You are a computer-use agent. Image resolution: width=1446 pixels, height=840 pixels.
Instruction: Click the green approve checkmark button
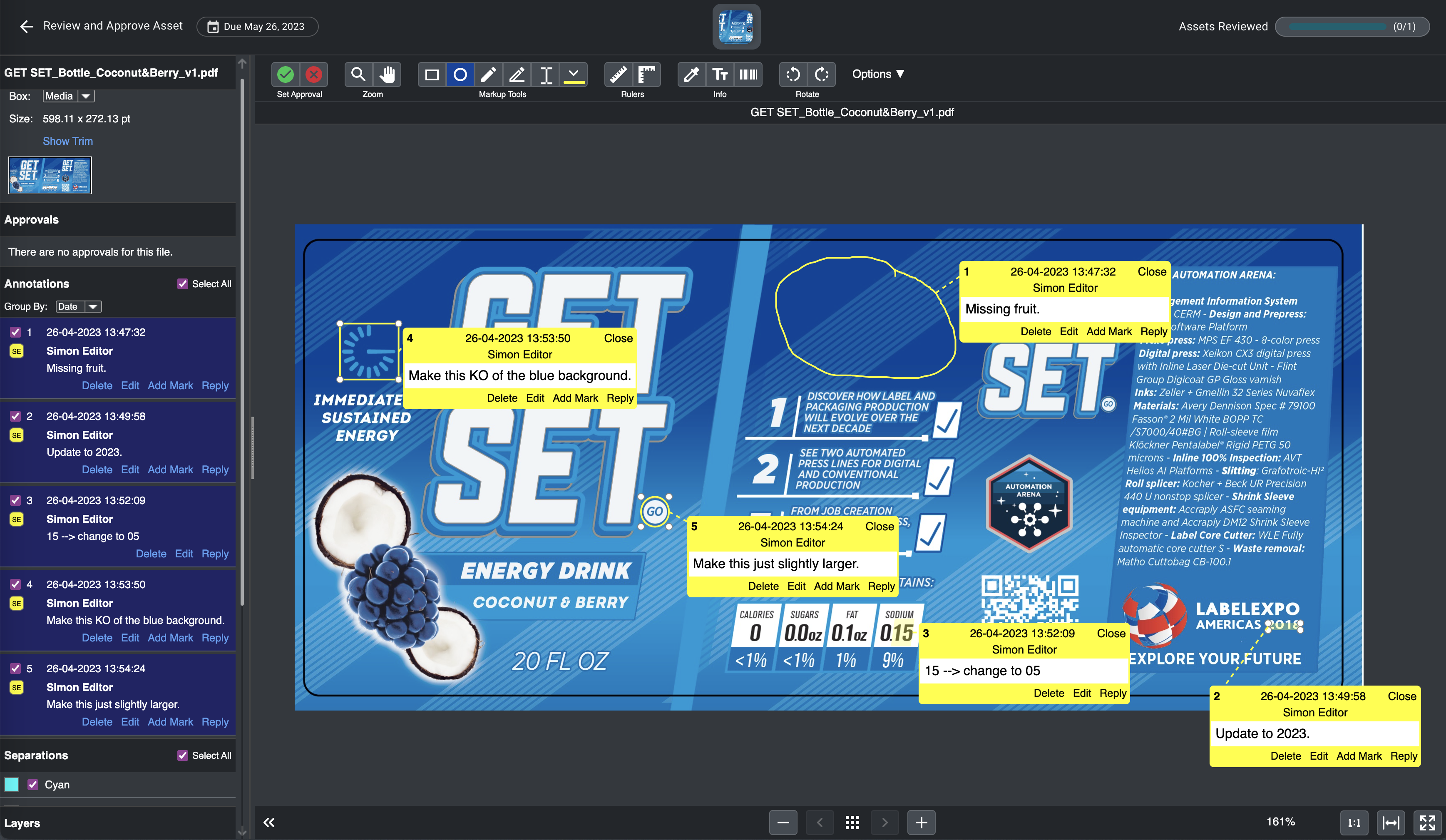[285, 74]
